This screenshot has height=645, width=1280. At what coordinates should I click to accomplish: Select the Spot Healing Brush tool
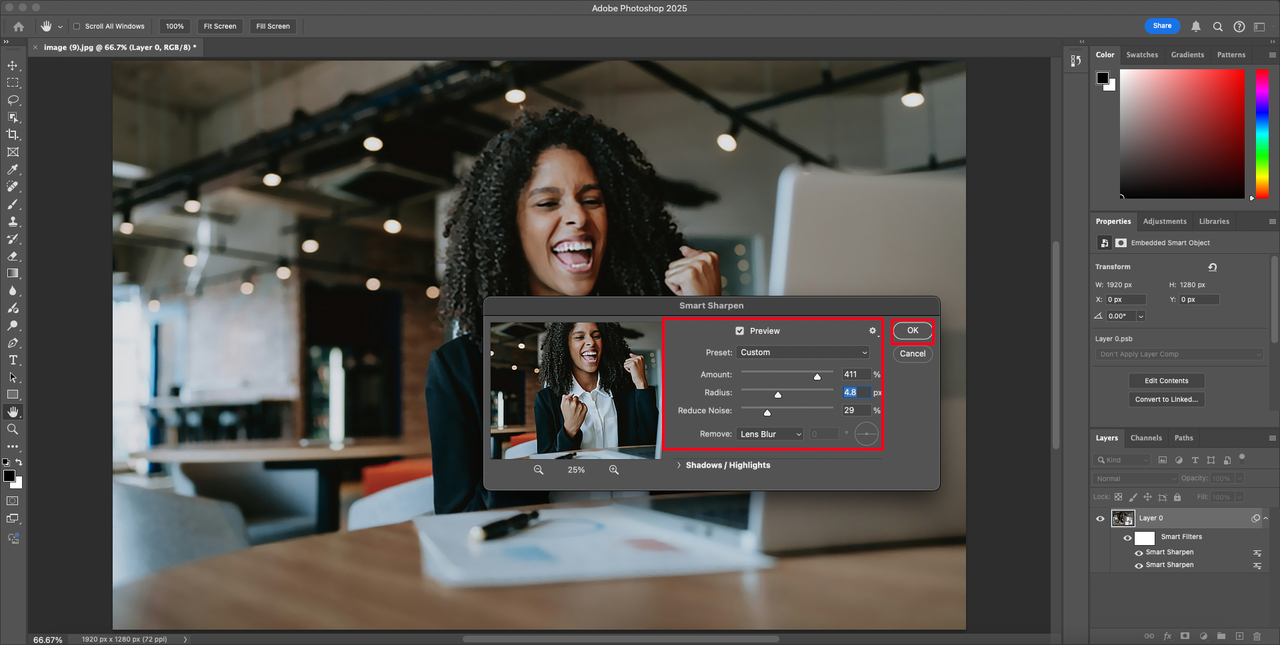tap(13, 187)
